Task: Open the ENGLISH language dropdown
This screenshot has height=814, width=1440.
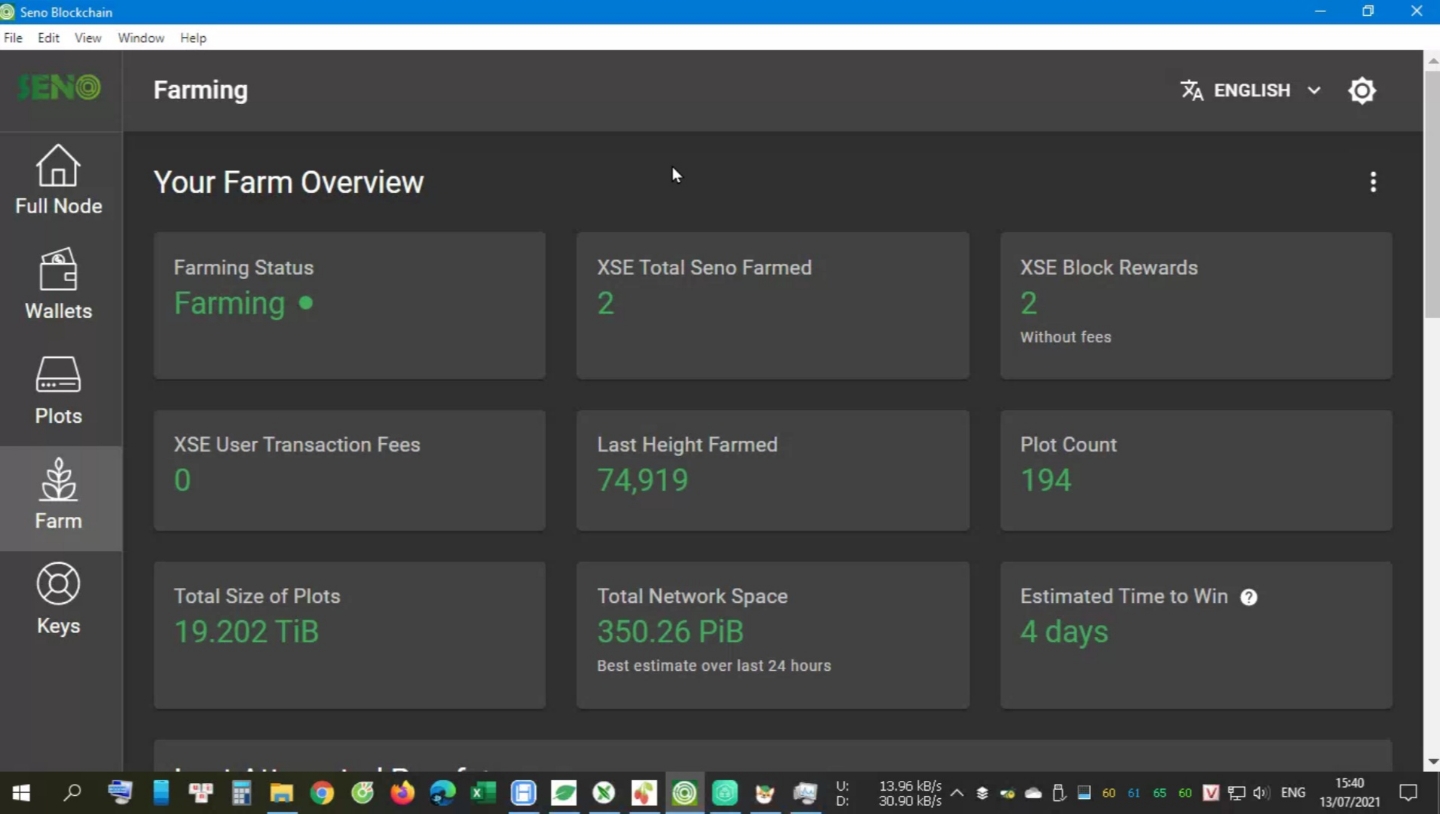Action: pos(1251,91)
